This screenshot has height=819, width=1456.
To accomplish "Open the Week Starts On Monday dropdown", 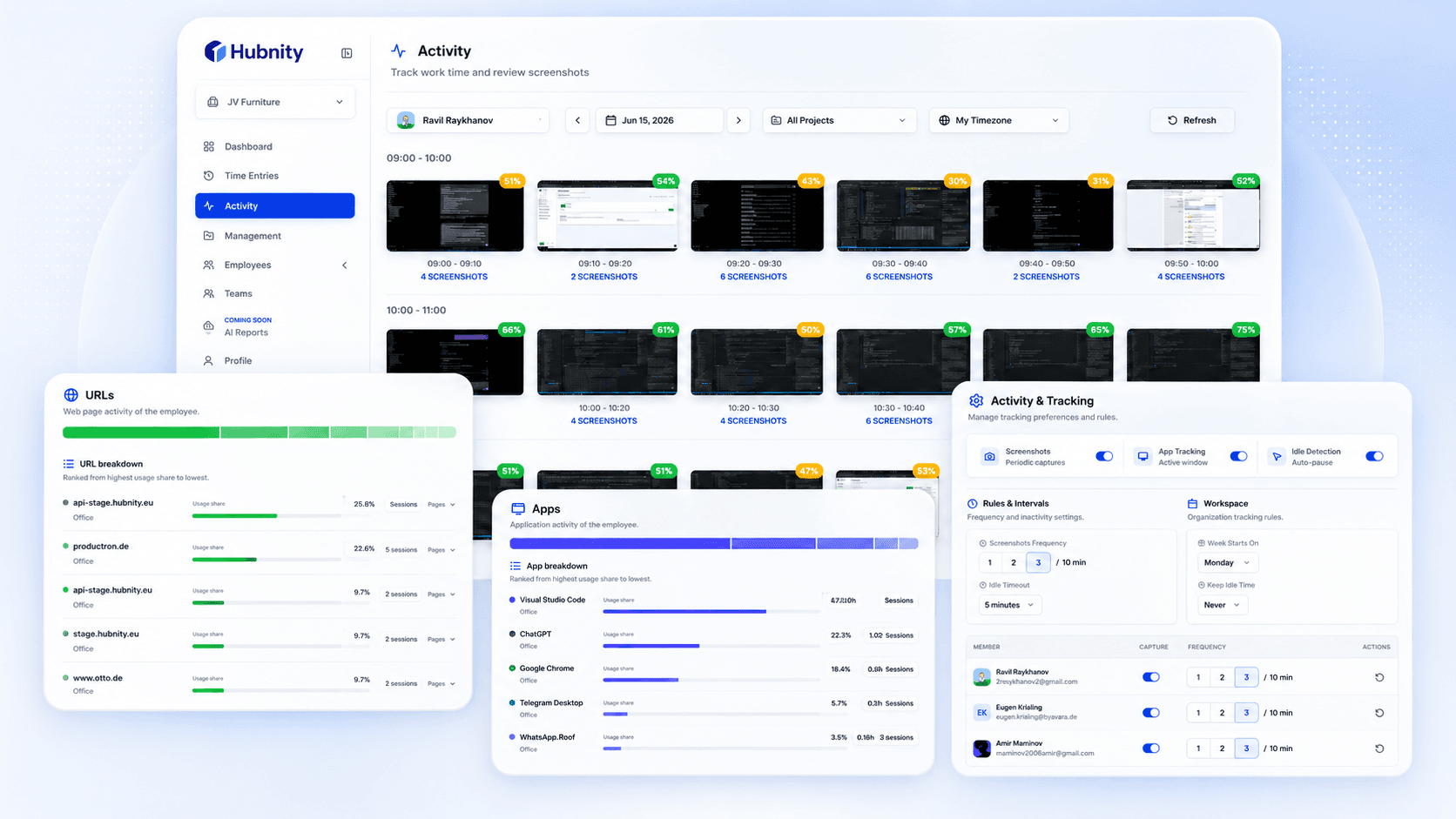I will (1227, 562).
